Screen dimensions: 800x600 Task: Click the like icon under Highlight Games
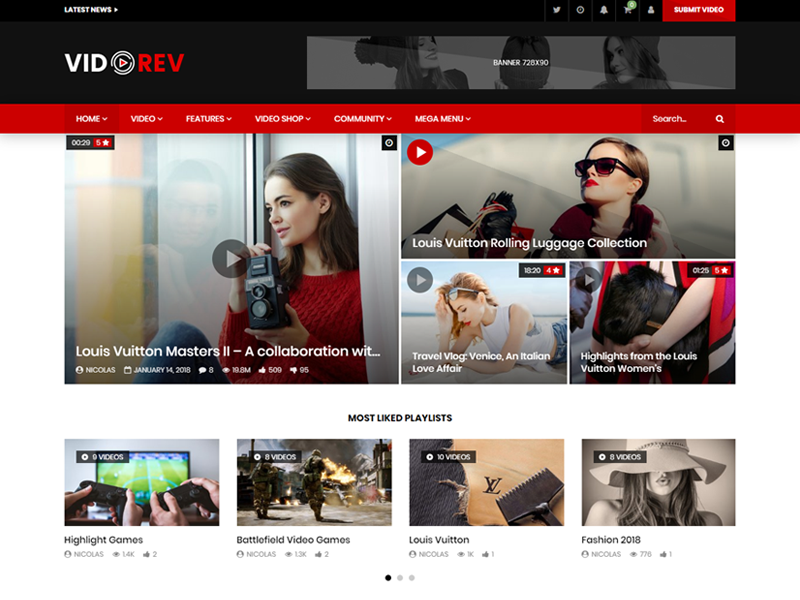click(x=146, y=554)
